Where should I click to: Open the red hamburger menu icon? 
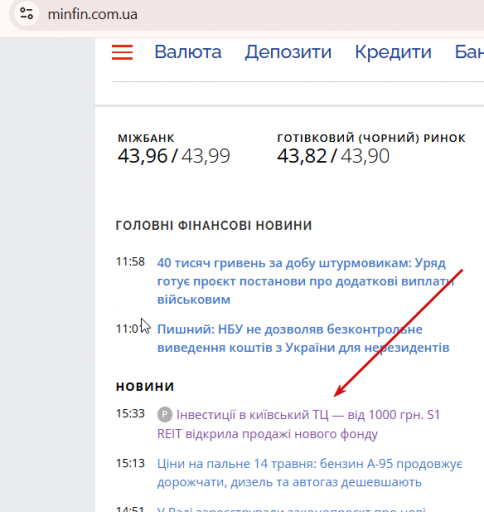[122, 52]
